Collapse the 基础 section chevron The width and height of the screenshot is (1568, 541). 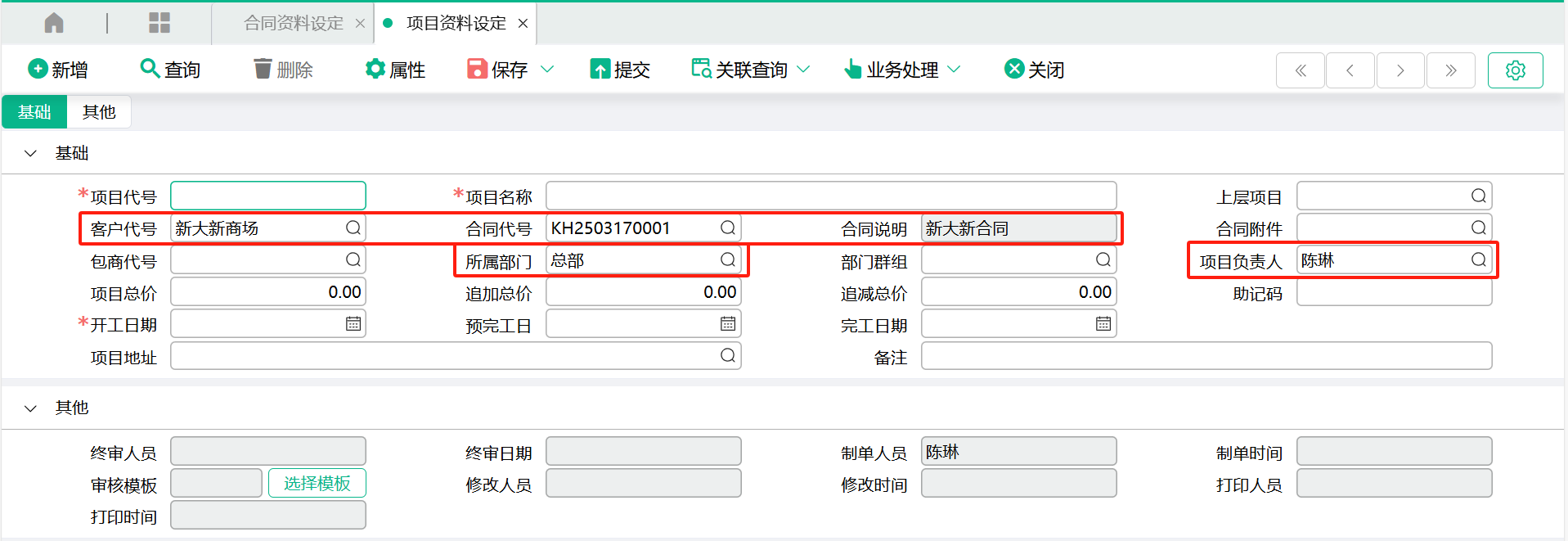coord(31,153)
